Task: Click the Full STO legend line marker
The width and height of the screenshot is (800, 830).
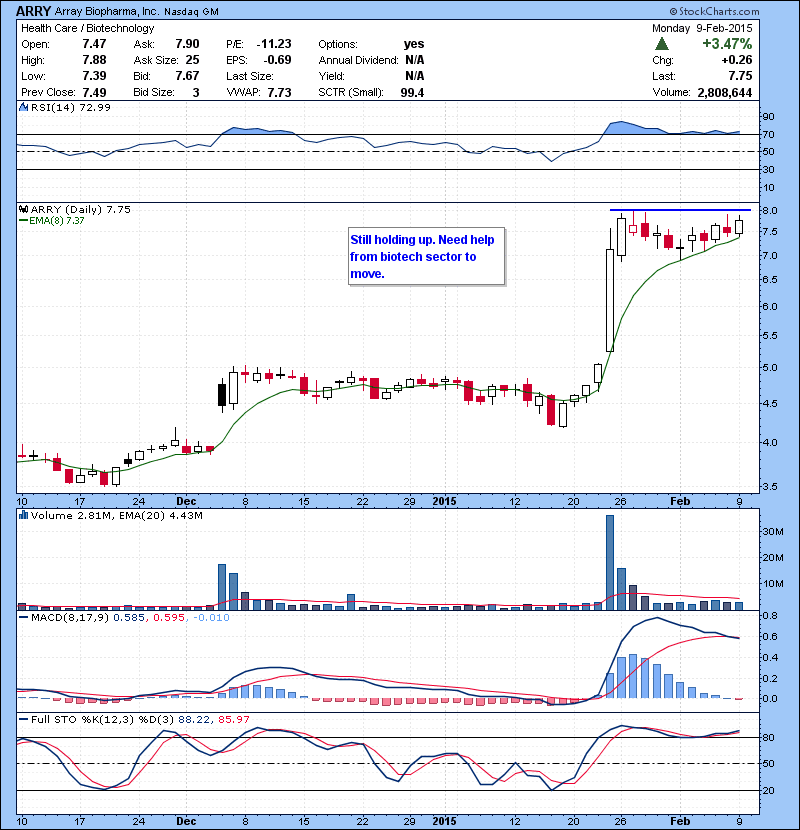Action: coord(23,719)
